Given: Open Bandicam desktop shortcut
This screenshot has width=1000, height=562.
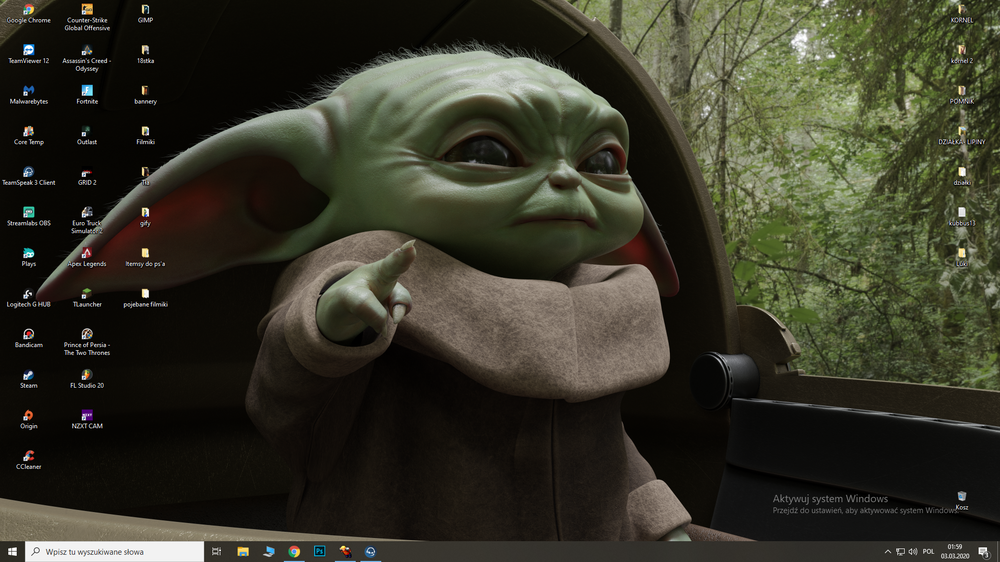Looking at the screenshot, I should coord(29,339).
